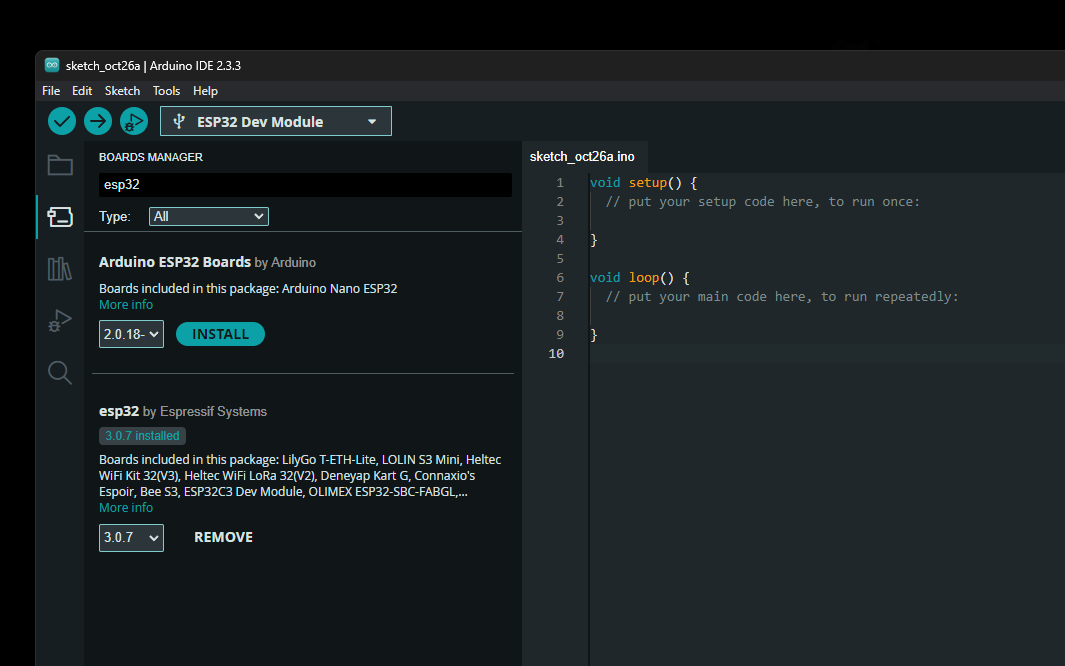Remove the esp32 by Espressif package
Screen dimensions: 1065x666
223,537
